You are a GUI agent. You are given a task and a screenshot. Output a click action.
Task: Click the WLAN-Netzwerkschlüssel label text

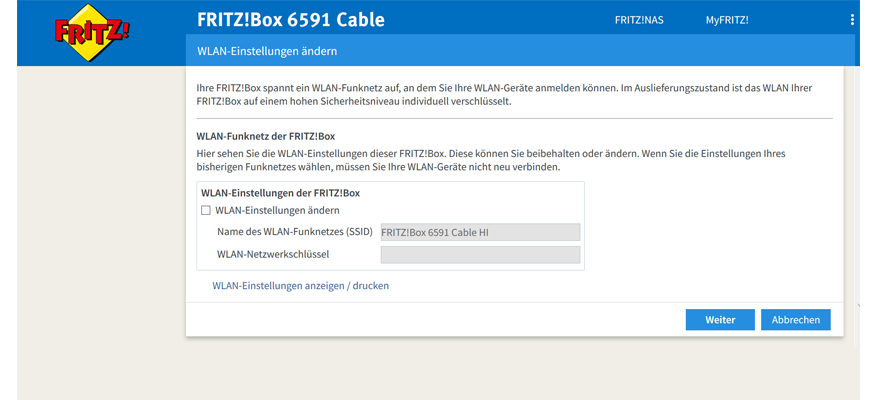(273, 254)
